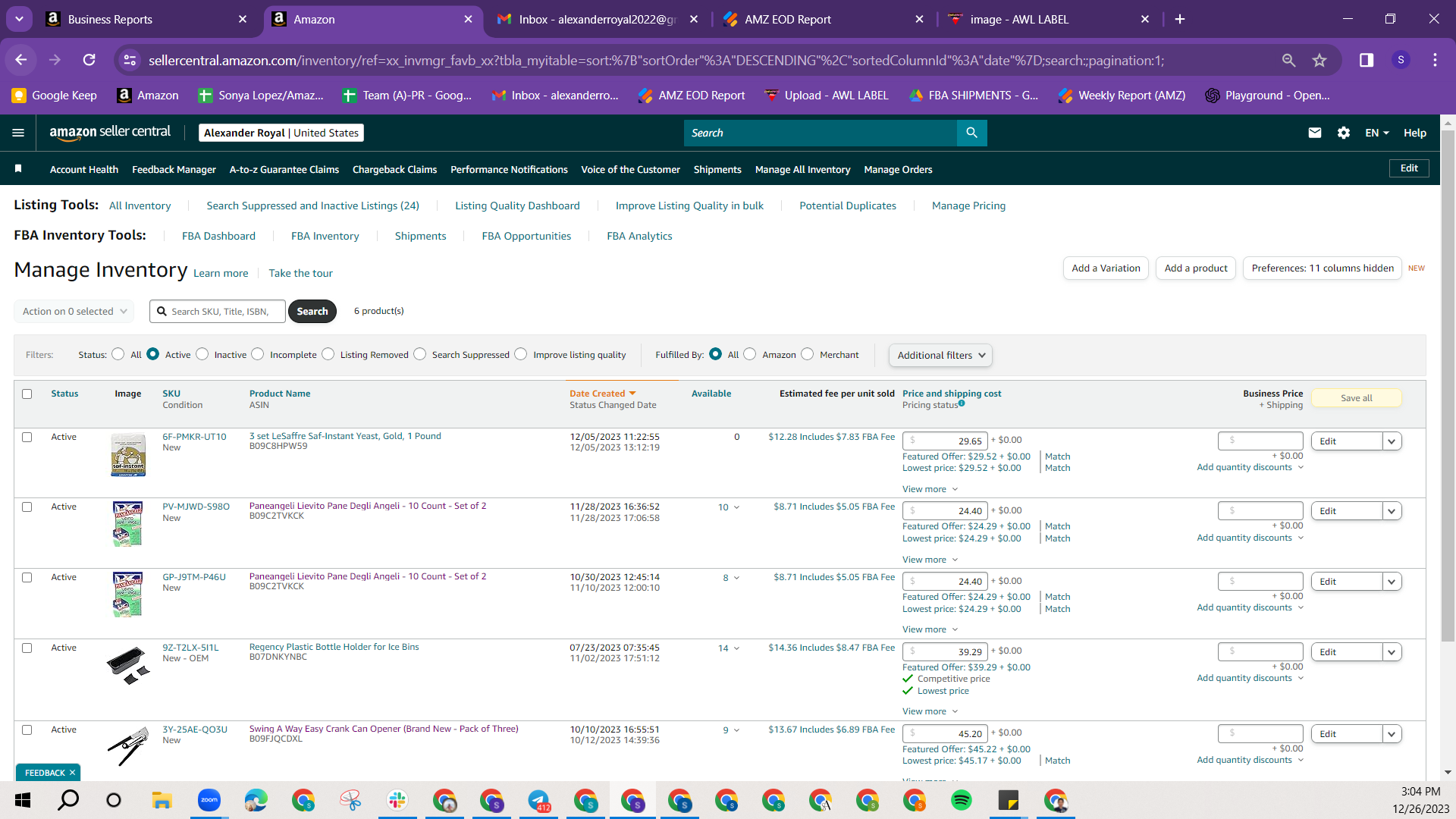
Task: Check the box for SKU 6F-PMKR-UT10
Action: pos(27,437)
